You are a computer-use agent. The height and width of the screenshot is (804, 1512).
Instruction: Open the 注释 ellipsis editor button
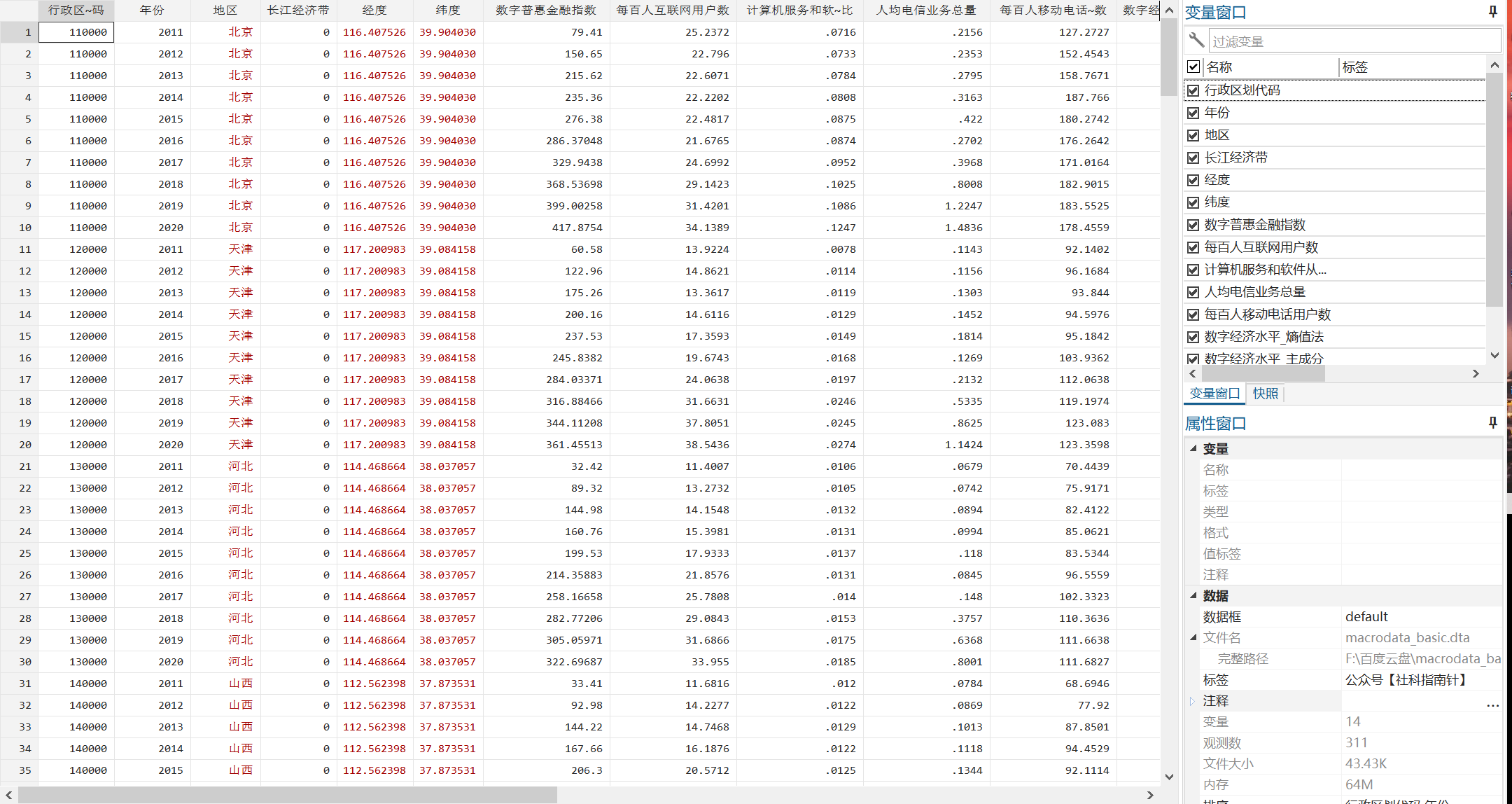click(x=1492, y=704)
